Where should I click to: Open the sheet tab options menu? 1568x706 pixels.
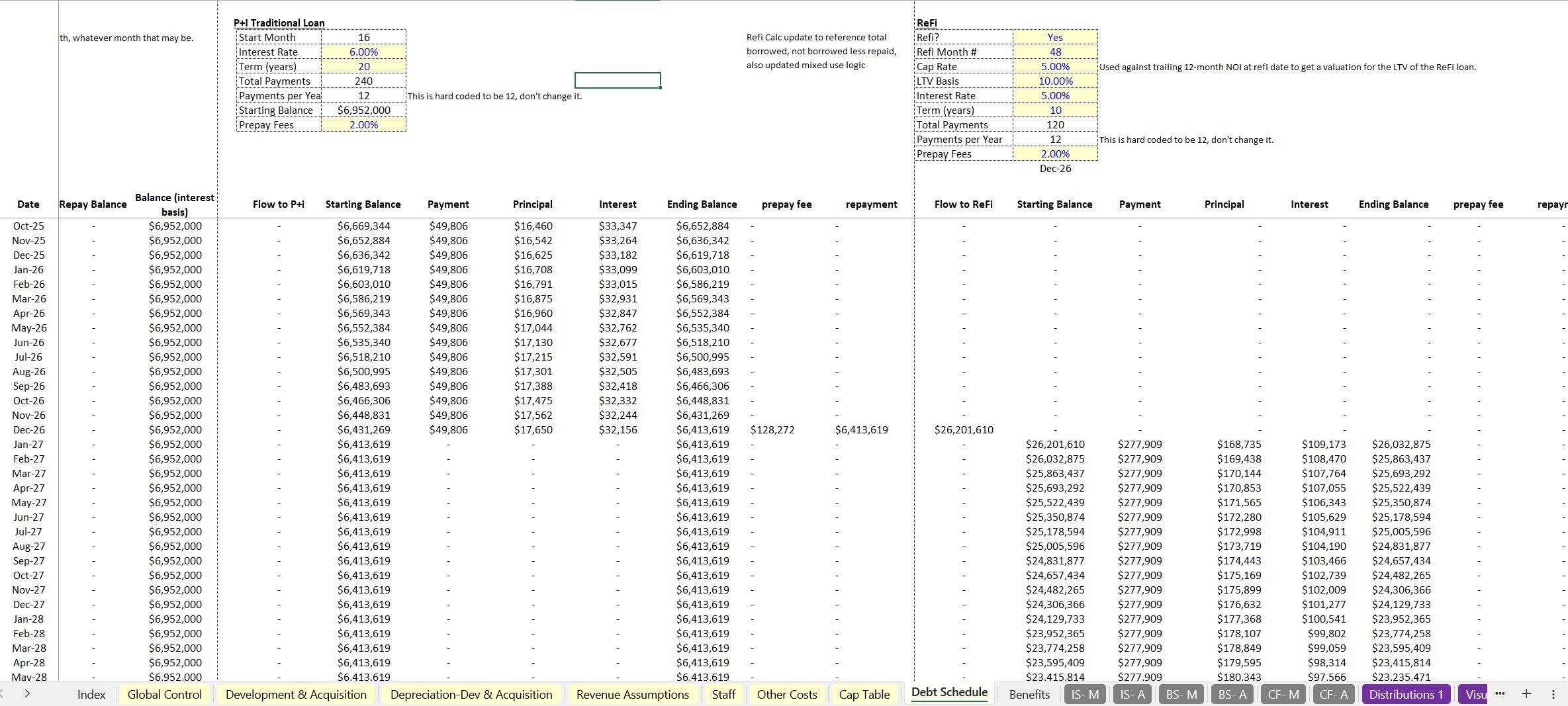[x=1553, y=693]
